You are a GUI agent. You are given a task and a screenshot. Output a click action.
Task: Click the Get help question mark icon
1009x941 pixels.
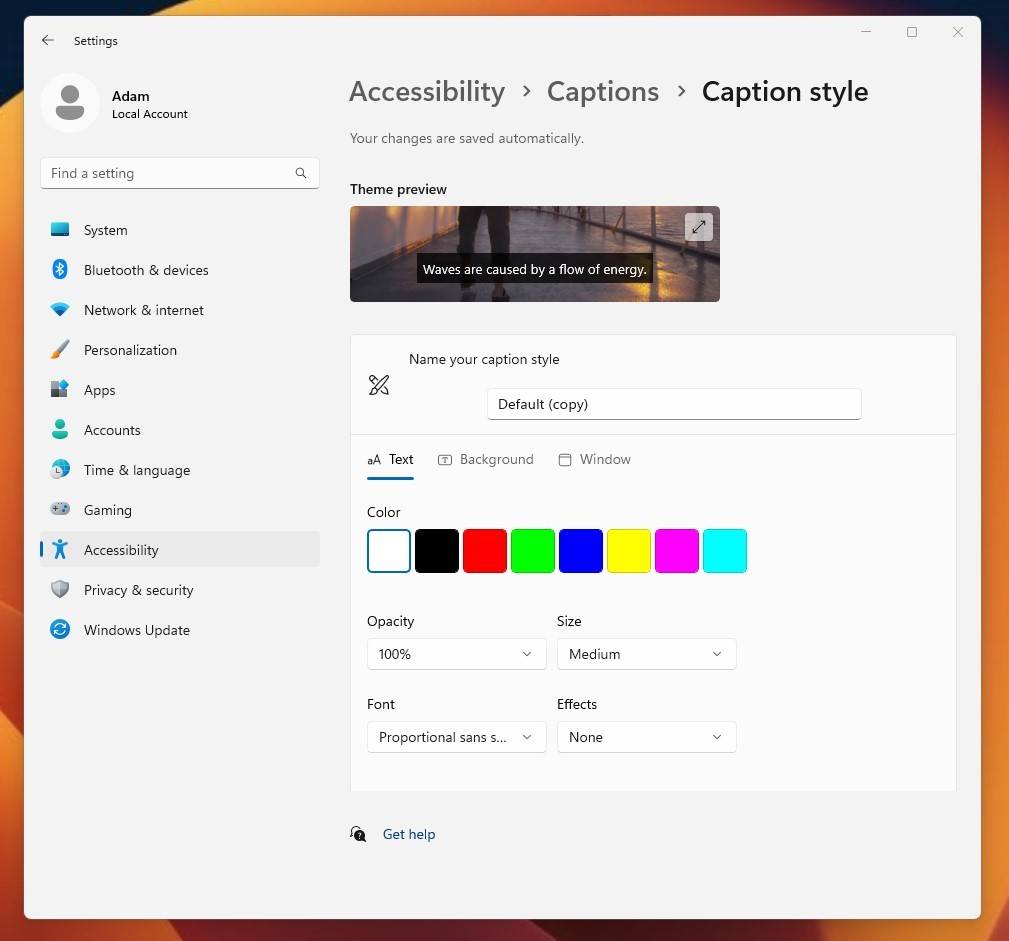click(x=358, y=833)
